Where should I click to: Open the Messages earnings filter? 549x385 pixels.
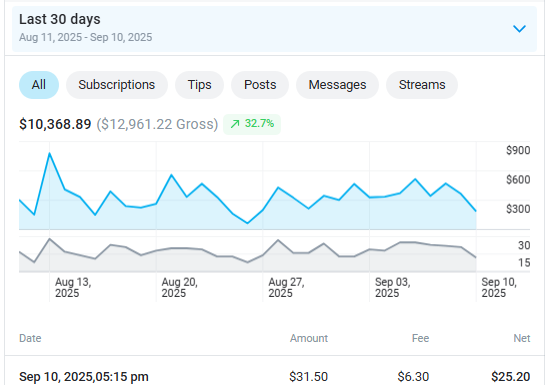[337, 85]
